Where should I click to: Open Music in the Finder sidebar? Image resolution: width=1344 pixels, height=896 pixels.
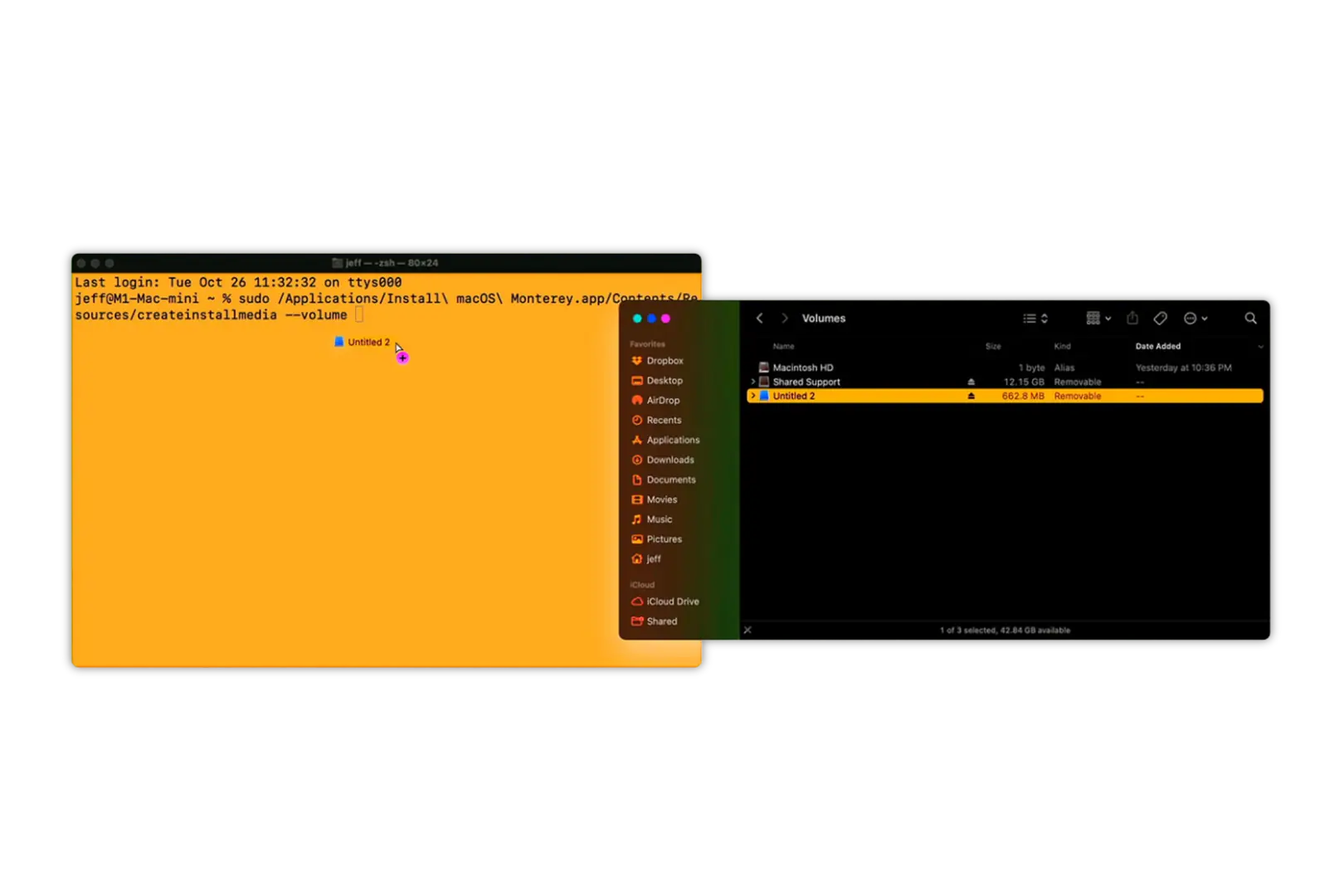(652, 520)
